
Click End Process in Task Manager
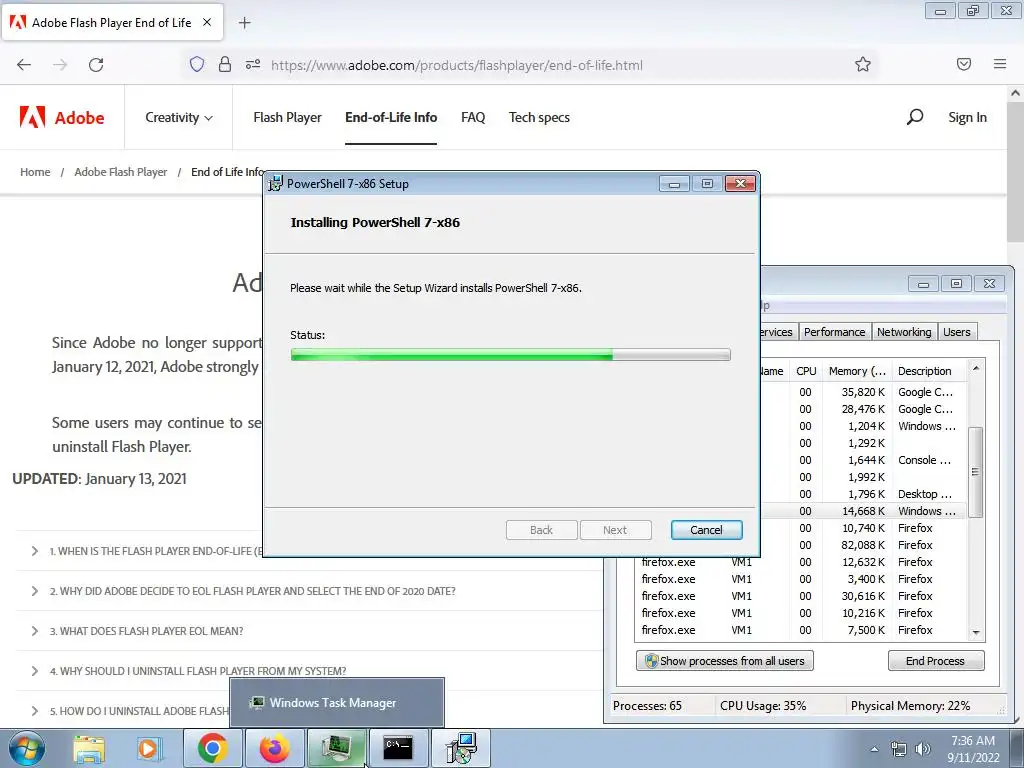[935, 661]
